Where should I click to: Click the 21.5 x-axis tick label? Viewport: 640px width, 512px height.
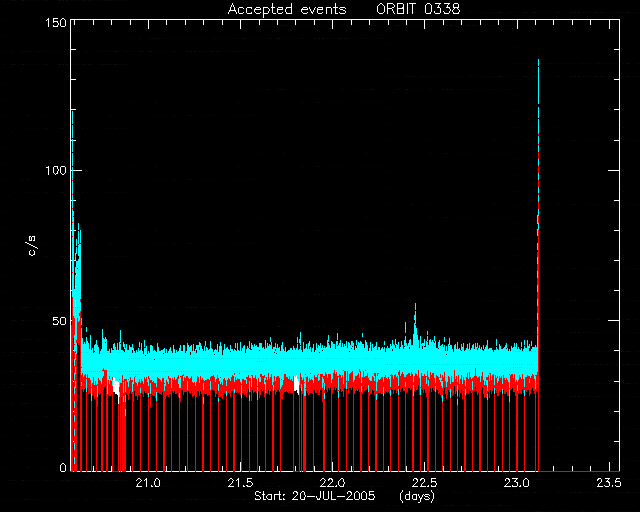(240, 483)
